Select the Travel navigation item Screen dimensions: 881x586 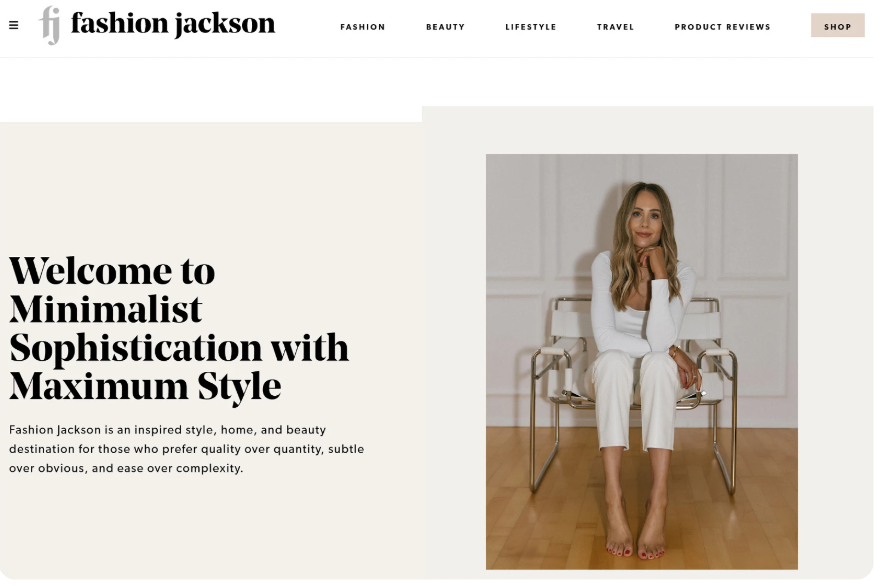615,27
